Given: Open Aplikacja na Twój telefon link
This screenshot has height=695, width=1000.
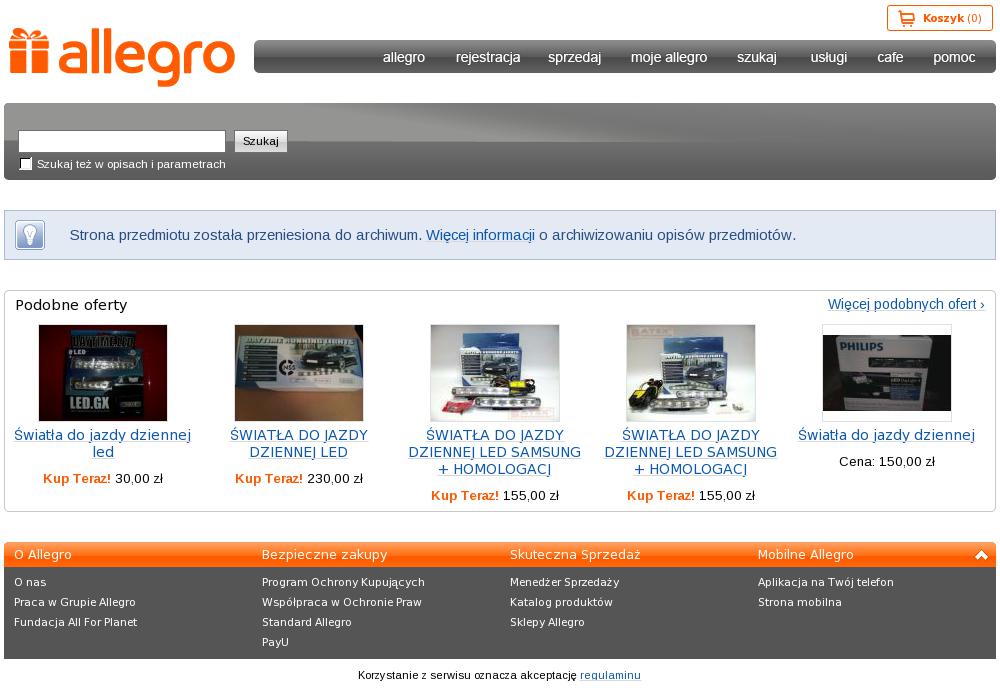Looking at the screenshot, I should tap(825, 582).
